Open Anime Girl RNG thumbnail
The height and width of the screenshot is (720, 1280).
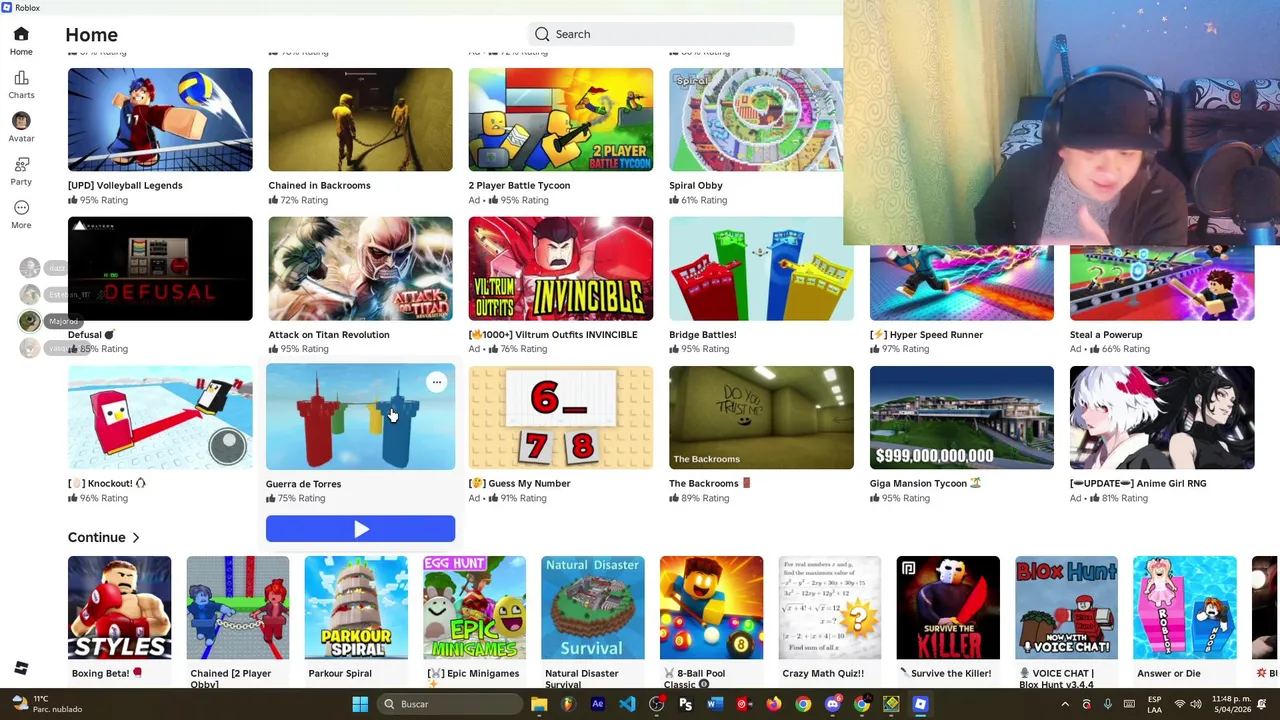tap(1162, 418)
